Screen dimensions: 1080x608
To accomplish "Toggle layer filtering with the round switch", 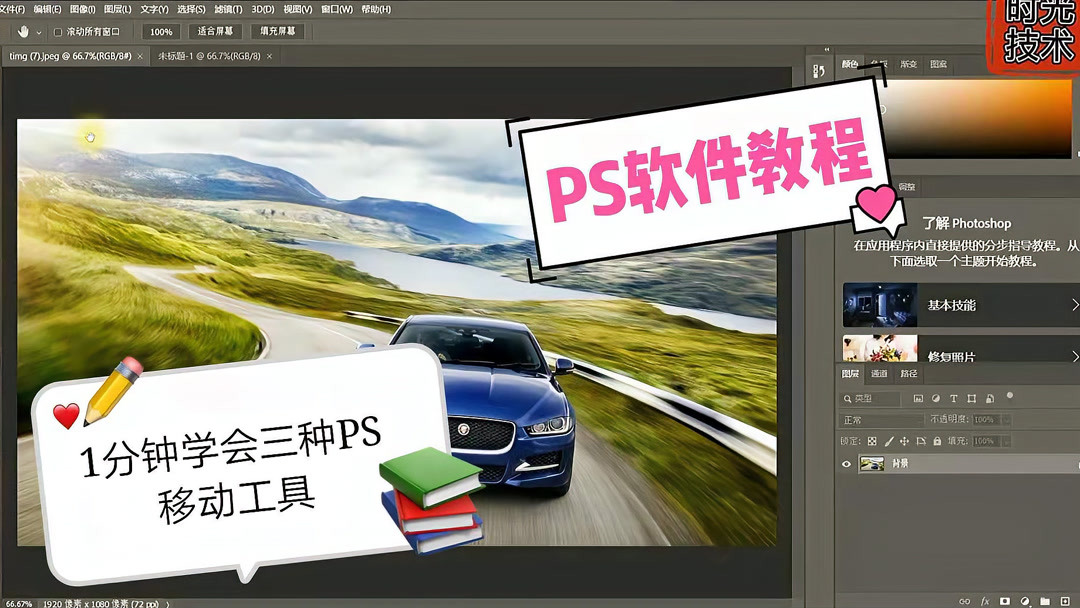I will click(1009, 397).
